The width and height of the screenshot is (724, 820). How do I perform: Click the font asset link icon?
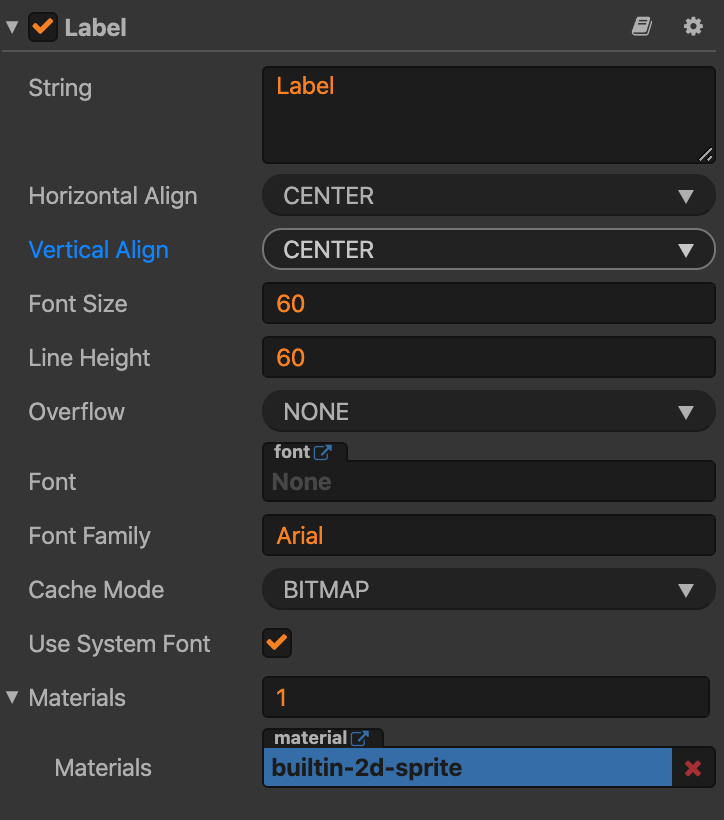coord(323,452)
